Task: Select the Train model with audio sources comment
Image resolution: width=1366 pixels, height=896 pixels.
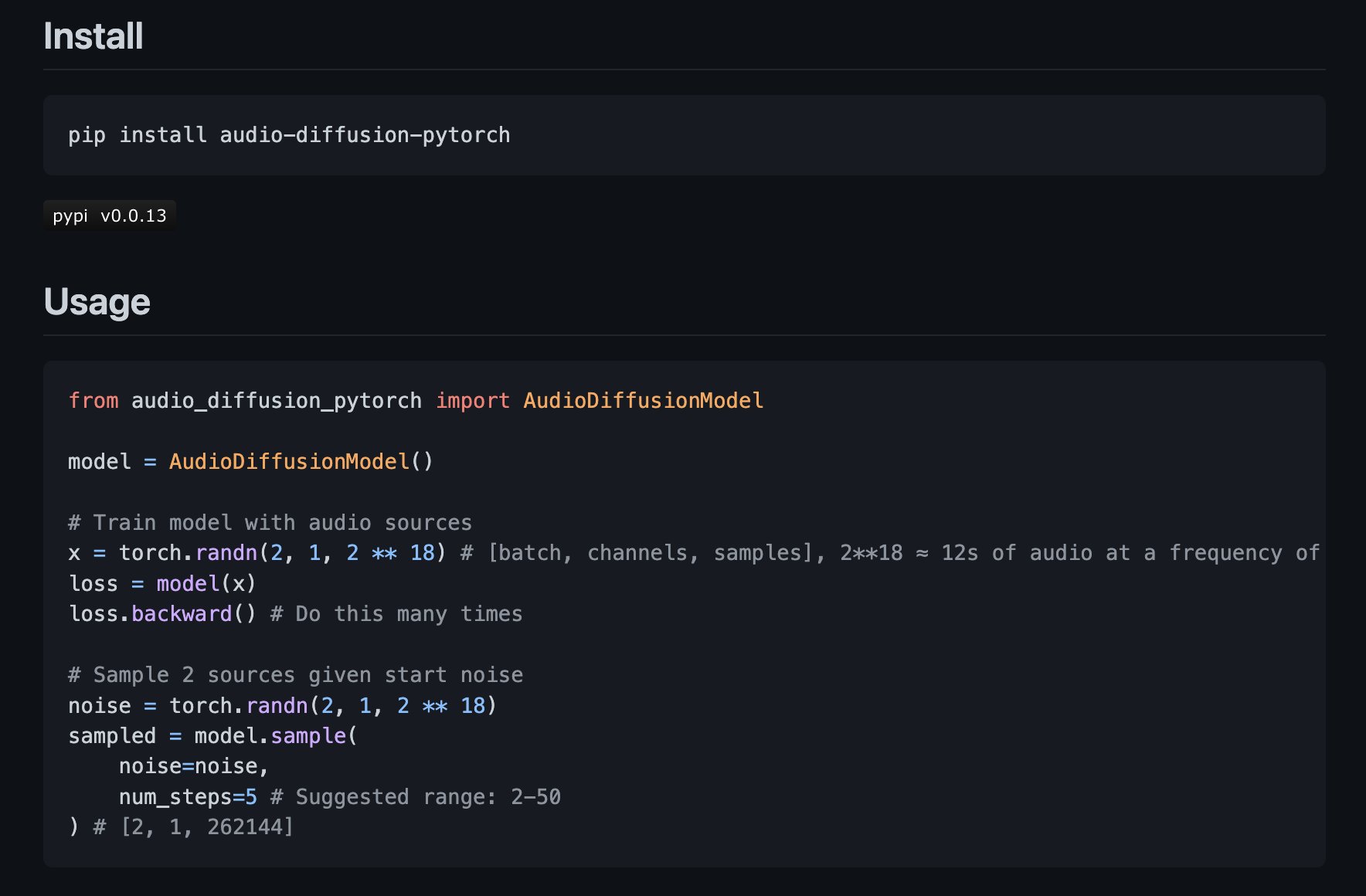Action: [270, 522]
